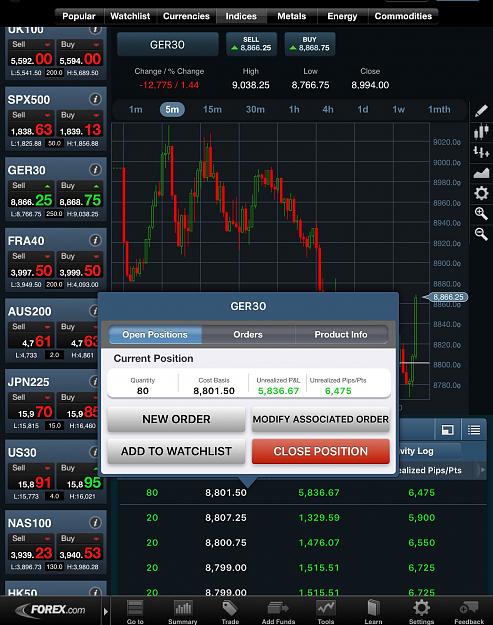This screenshot has width=493, height=625.
Task: Click the 8,866.25 price marker on chart
Action: (446, 297)
